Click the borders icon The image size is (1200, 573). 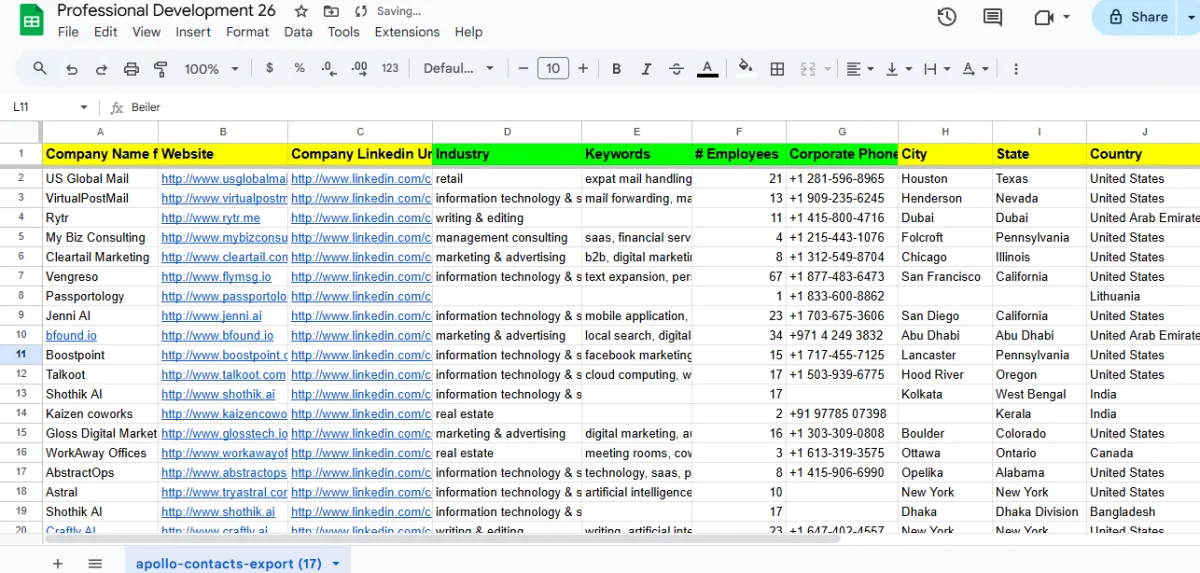tap(777, 69)
